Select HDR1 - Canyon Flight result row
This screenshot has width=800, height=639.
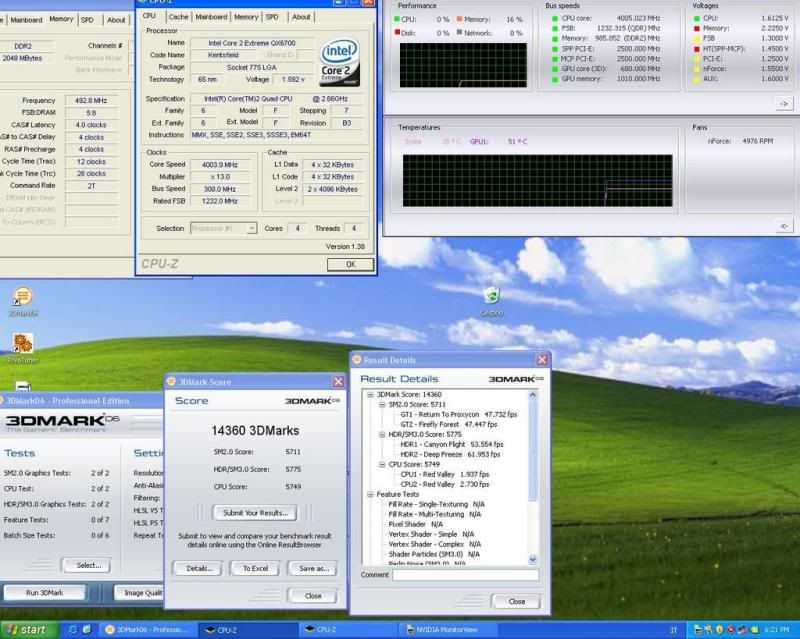[x=452, y=445]
